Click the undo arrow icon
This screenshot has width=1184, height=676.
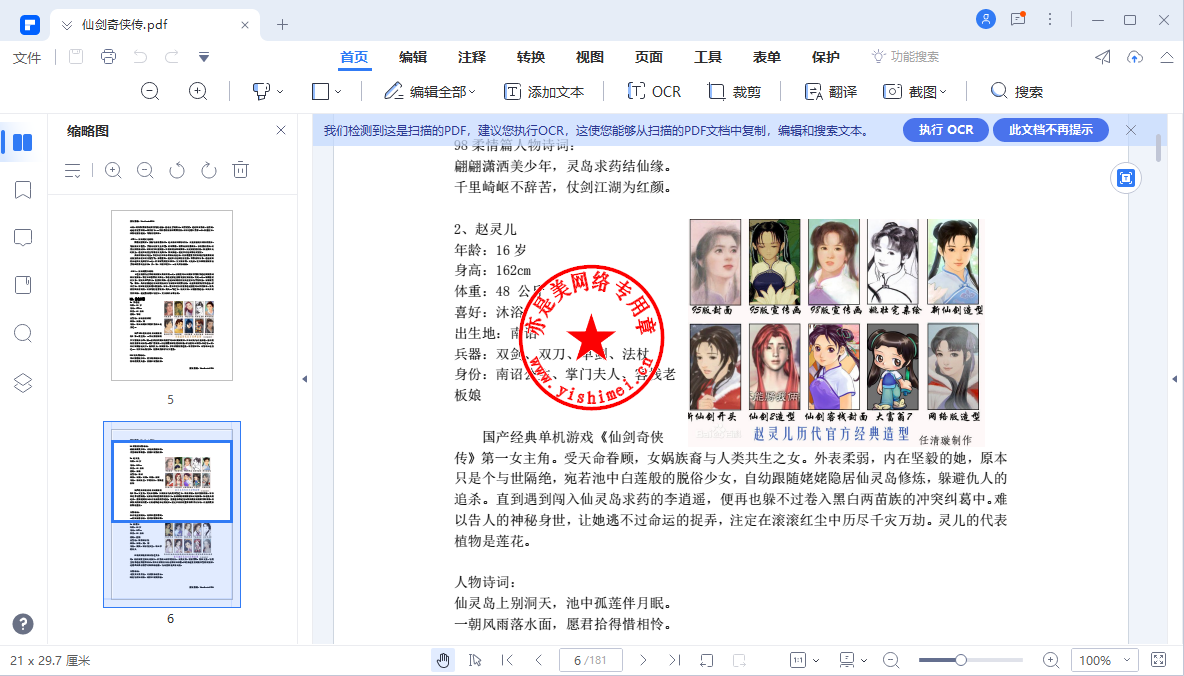point(140,57)
